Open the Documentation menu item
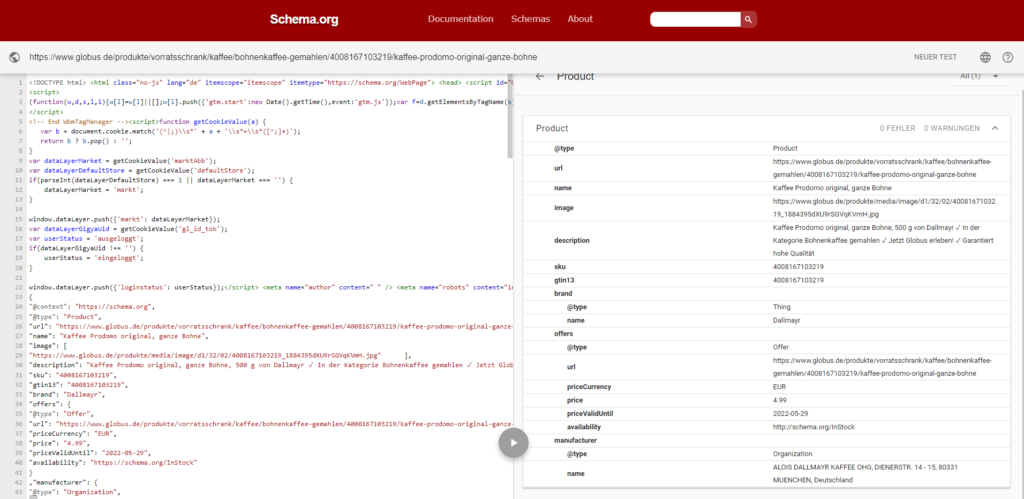Screen dimensions: 1024x499 click(x=460, y=19)
